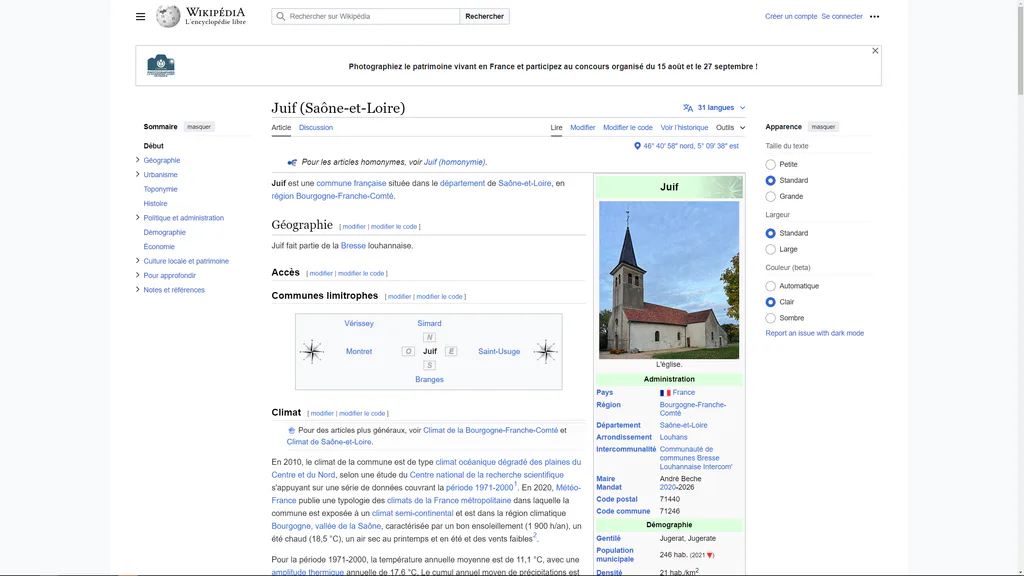Expand Pour approfondir section

[137, 275]
